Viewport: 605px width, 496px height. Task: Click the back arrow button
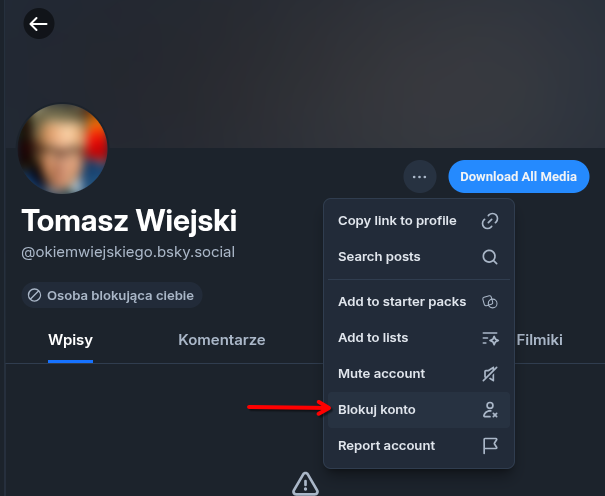[38, 24]
